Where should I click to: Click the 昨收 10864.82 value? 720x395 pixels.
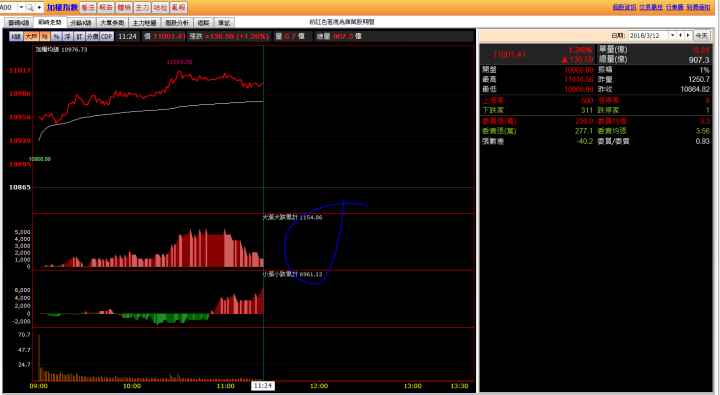(695, 89)
